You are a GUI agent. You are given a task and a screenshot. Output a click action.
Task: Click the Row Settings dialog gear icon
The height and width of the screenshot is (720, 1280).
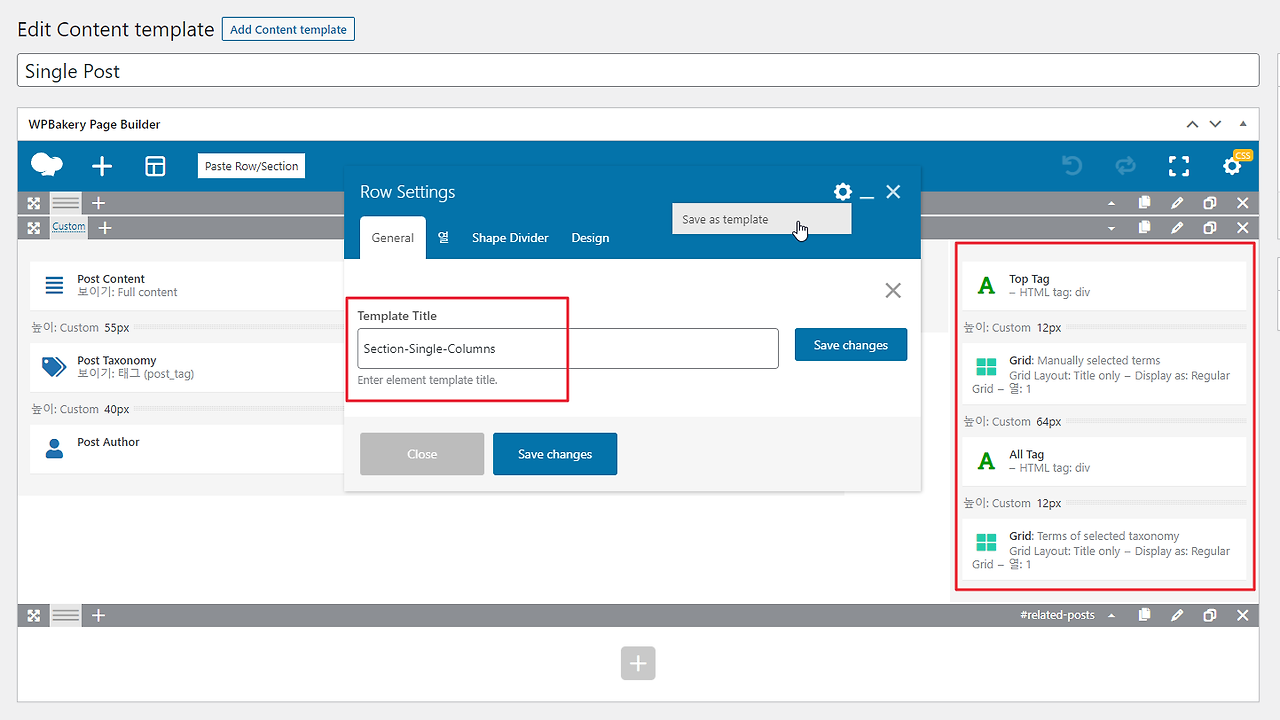(843, 192)
